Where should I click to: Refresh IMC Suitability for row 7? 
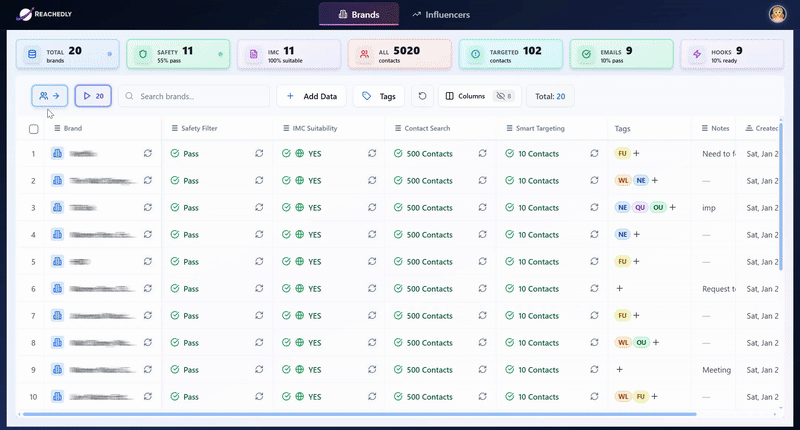coord(372,315)
